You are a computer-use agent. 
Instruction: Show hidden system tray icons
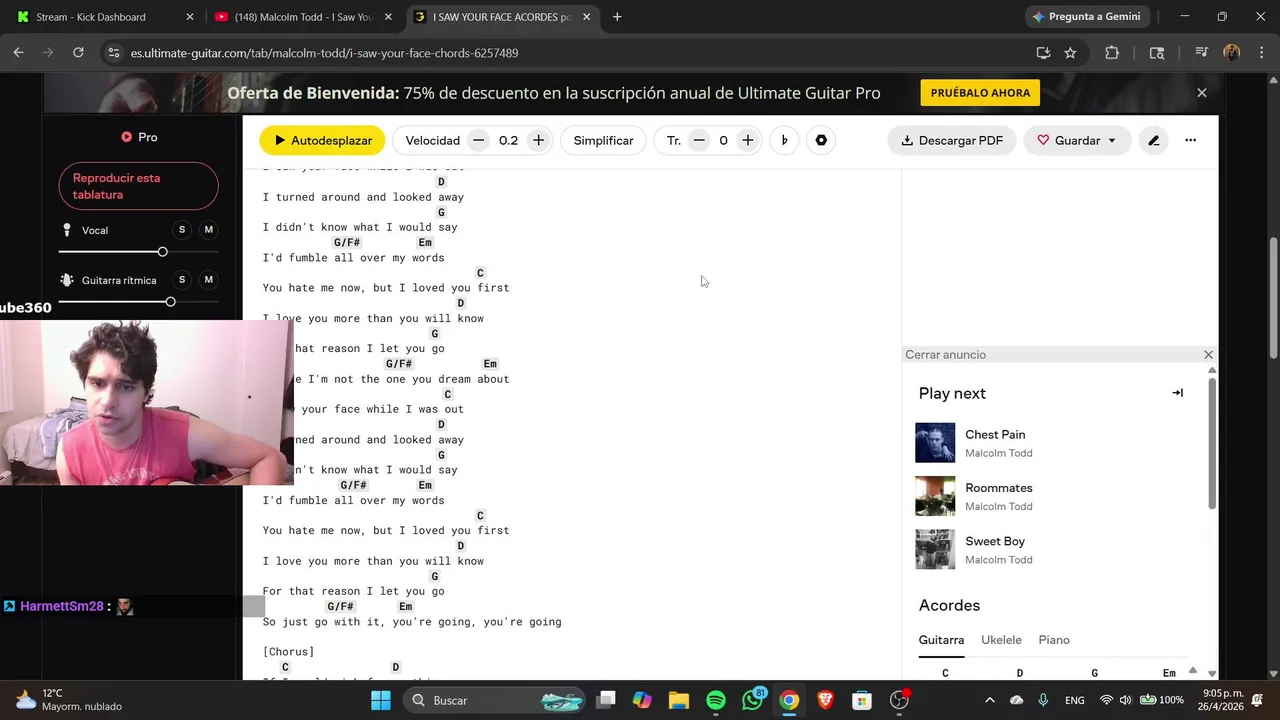point(990,700)
